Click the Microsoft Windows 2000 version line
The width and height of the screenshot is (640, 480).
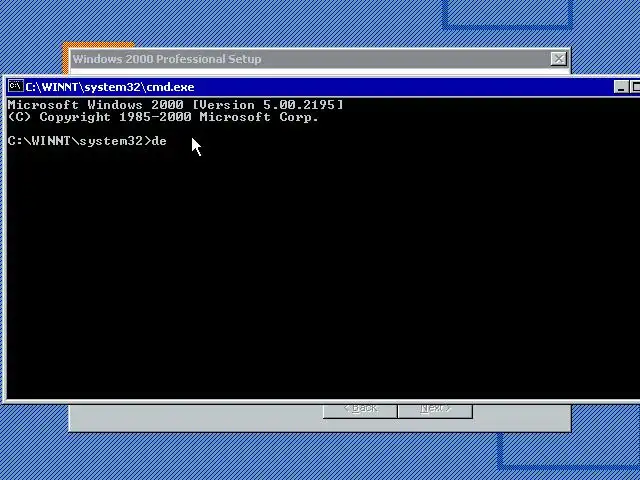176,105
